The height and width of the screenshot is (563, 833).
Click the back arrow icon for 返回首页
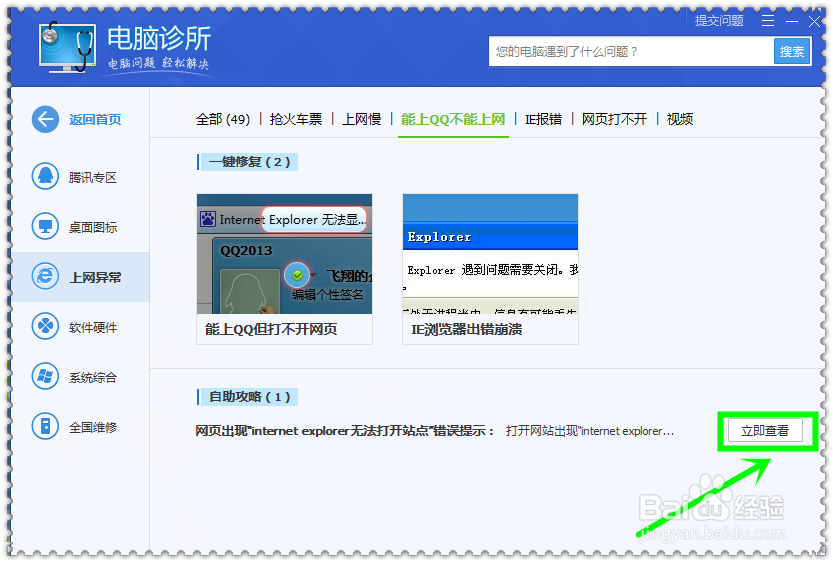[x=45, y=119]
